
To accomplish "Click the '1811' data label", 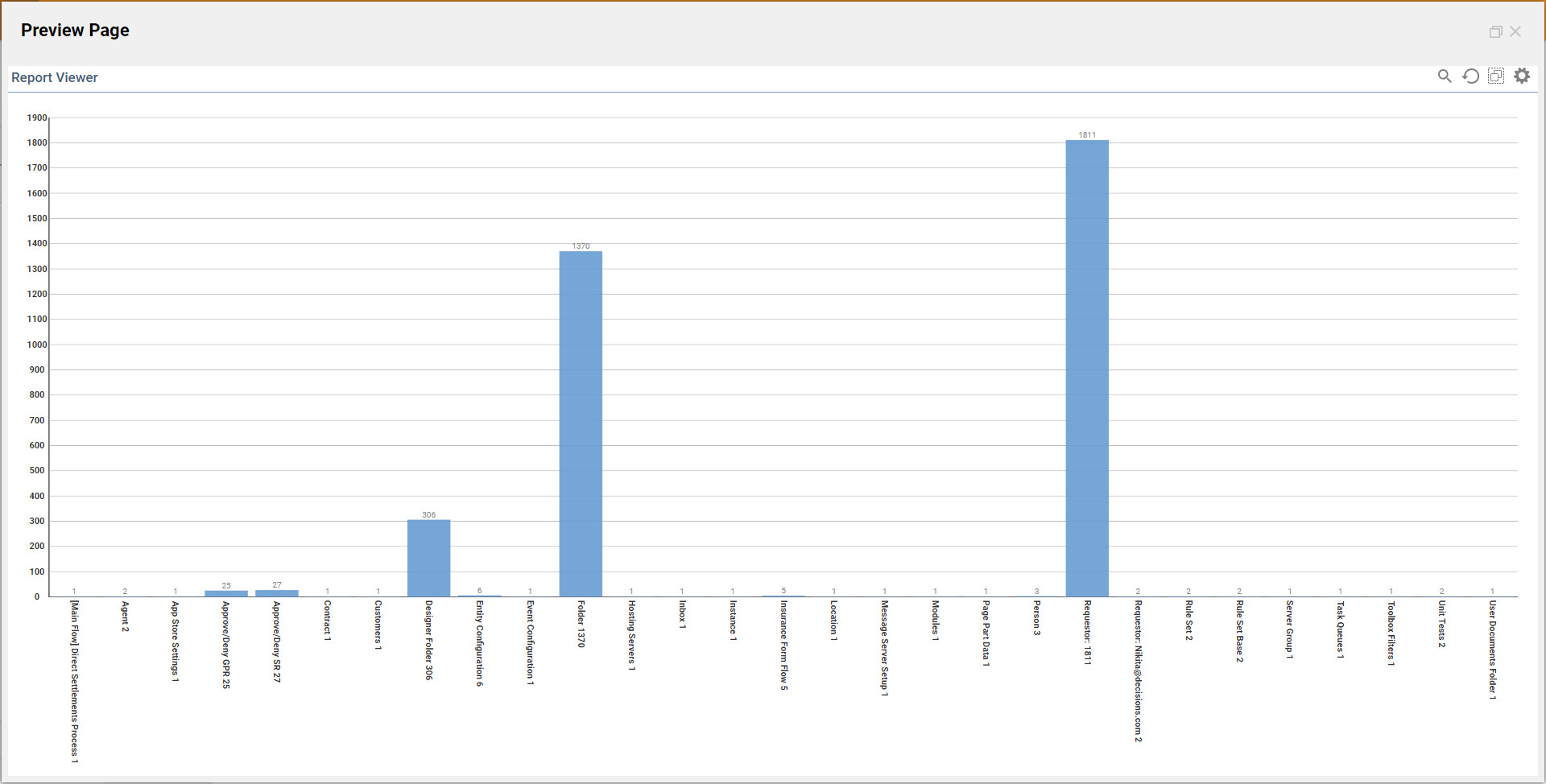I will point(1087,135).
